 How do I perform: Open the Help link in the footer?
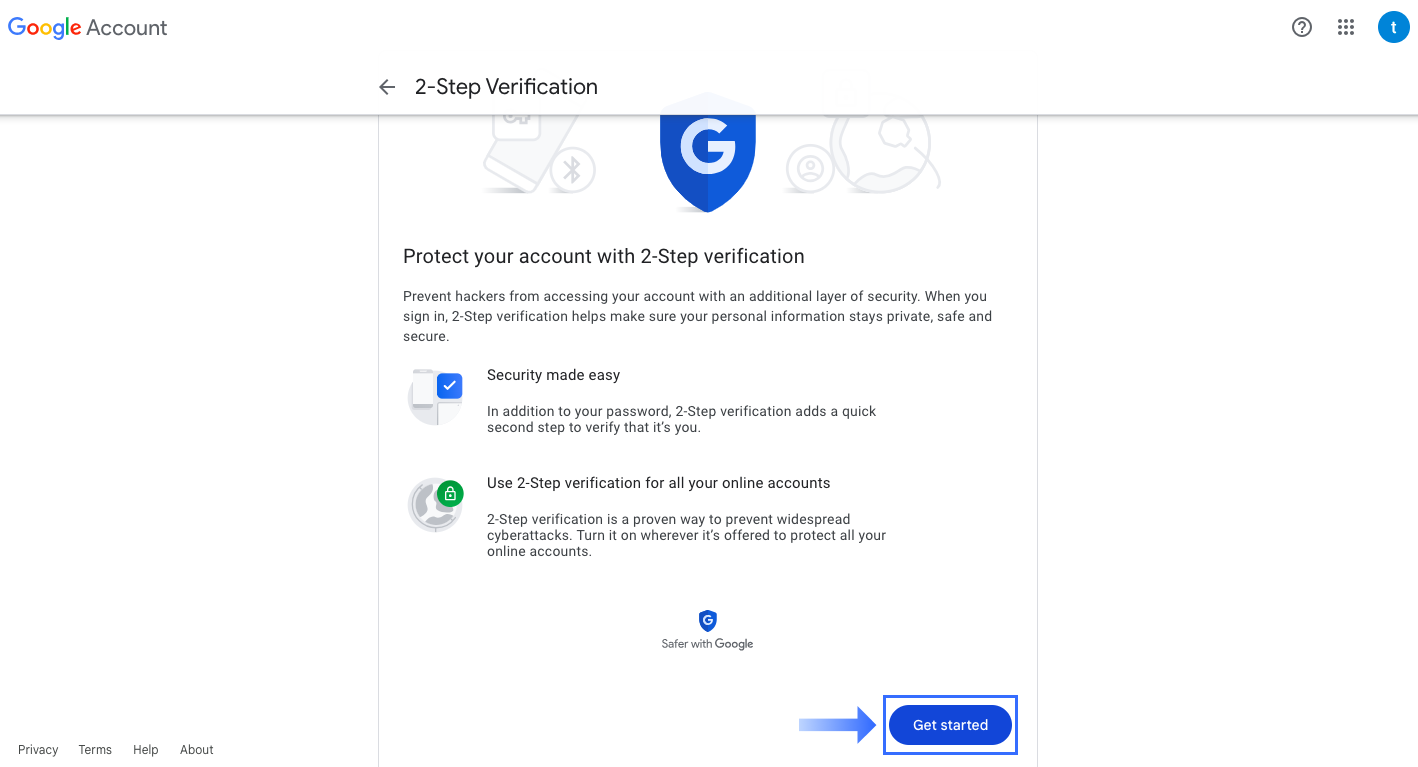pyautogui.click(x=145, y=749)
